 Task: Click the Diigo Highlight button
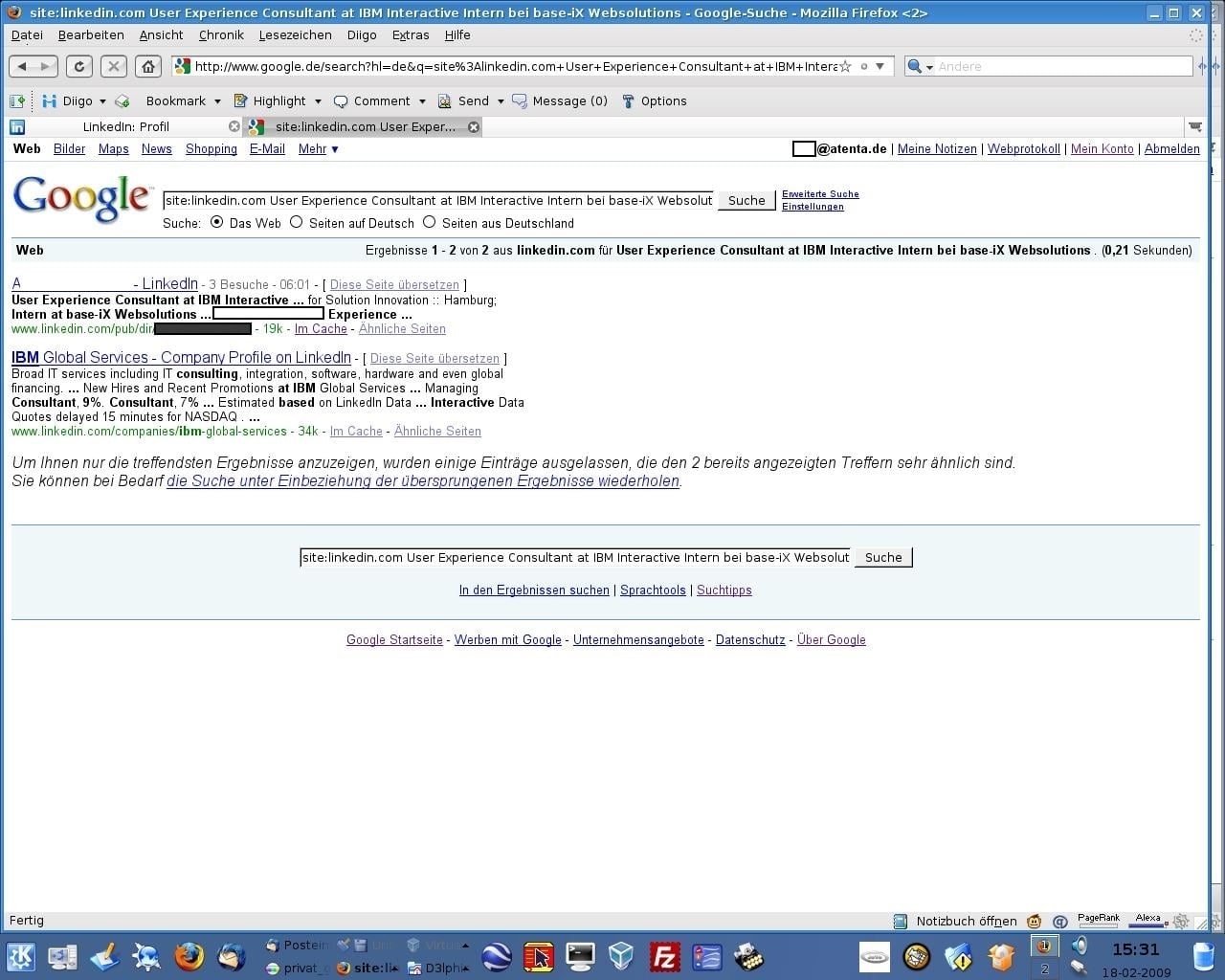pyautogui.click(x=270, y=100)
